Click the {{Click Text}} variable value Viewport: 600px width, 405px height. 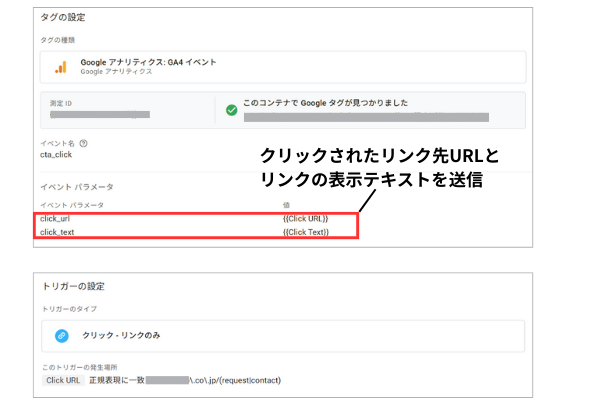[306, 232]
